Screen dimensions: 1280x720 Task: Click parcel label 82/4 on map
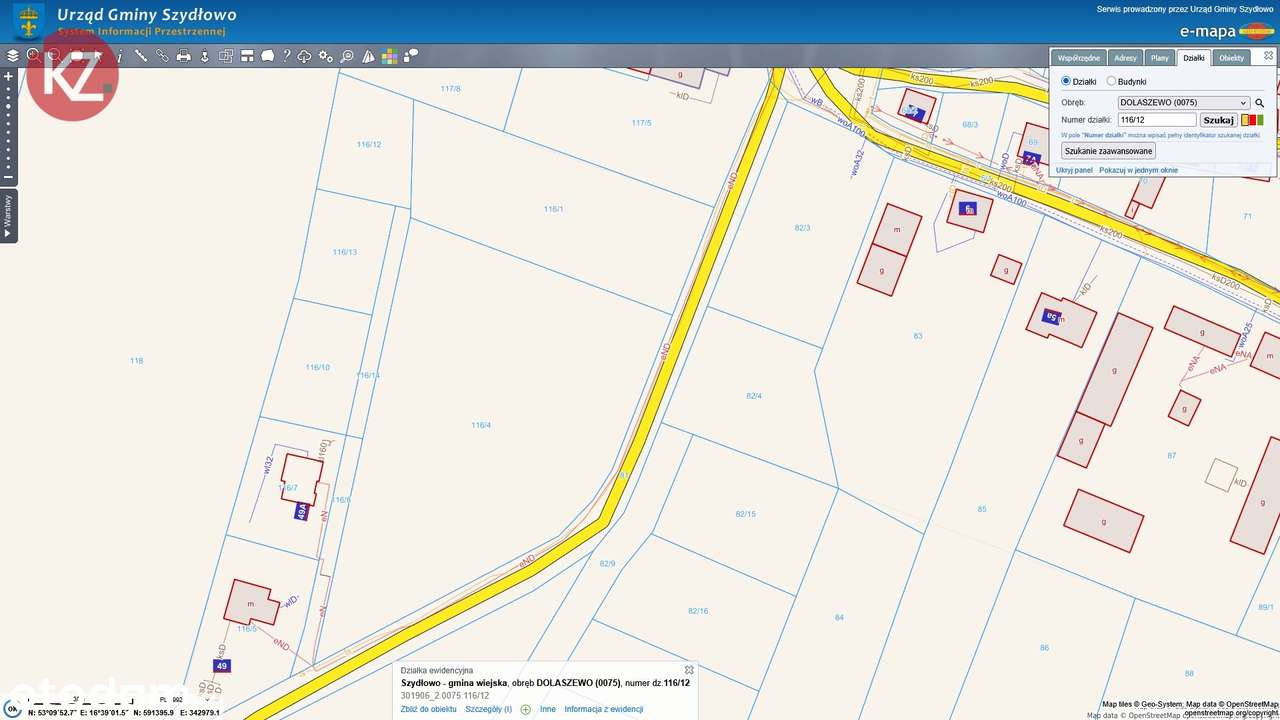pos(754,396)
